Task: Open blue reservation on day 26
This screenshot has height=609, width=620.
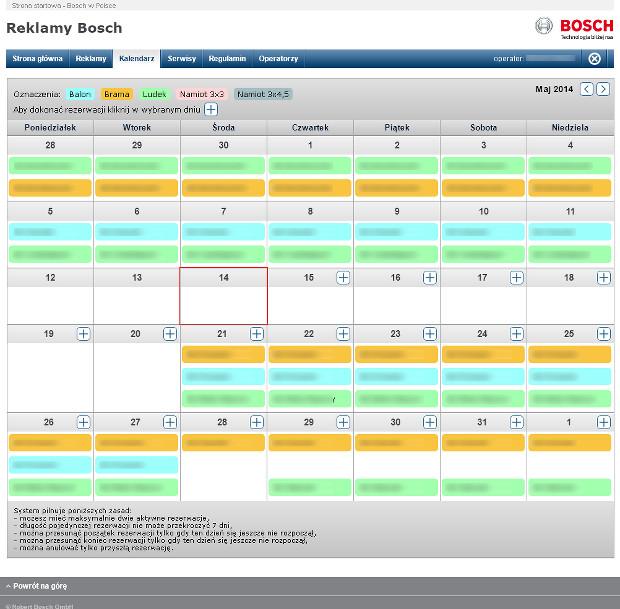Action: click(50, 465)
